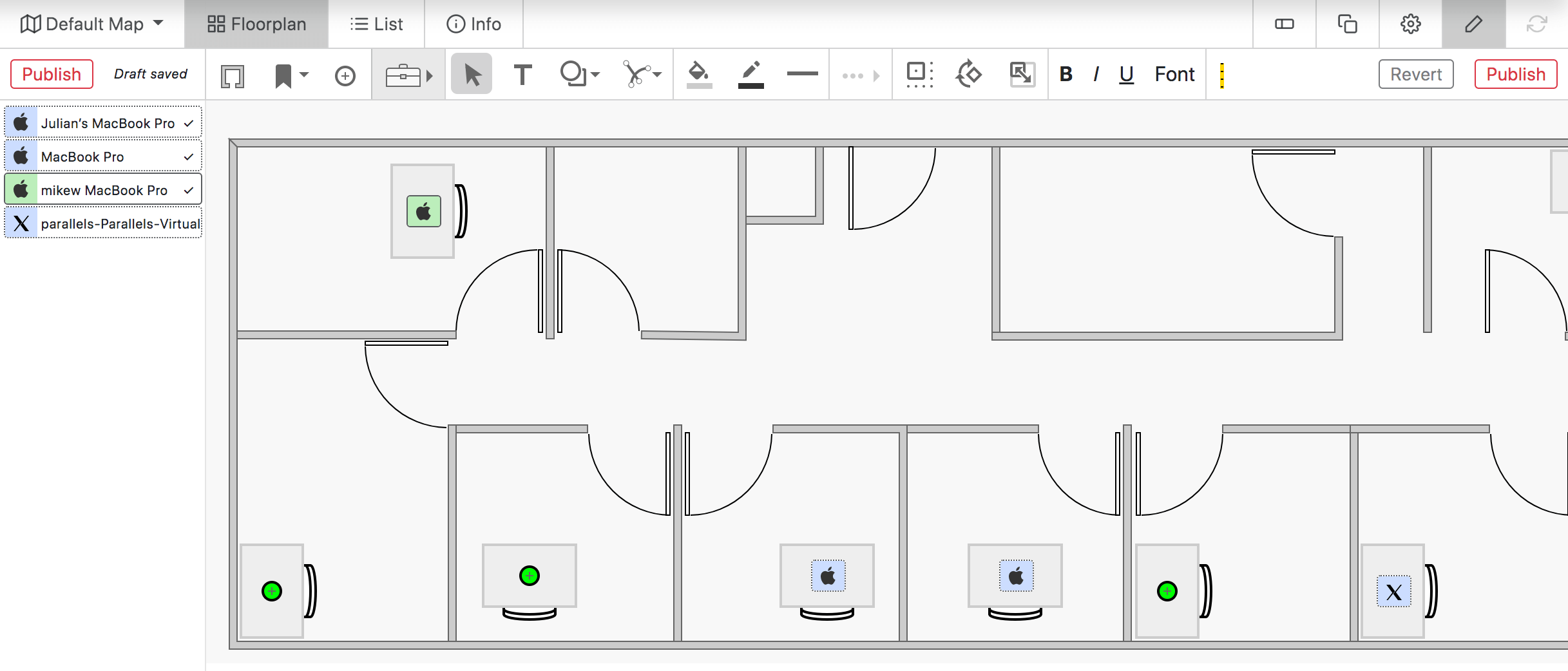The height and width of the screenshot is (671, 1568).
Task: Click the Publish button
Action: coord(52,73)
